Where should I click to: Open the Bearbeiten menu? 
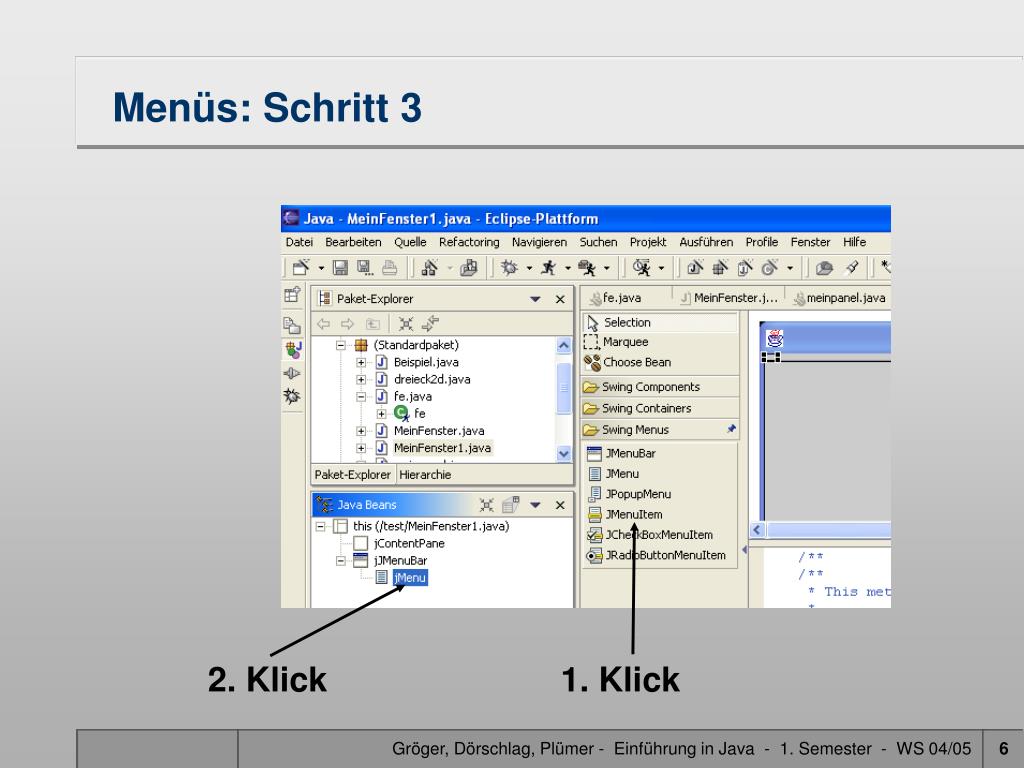point(353,242)
